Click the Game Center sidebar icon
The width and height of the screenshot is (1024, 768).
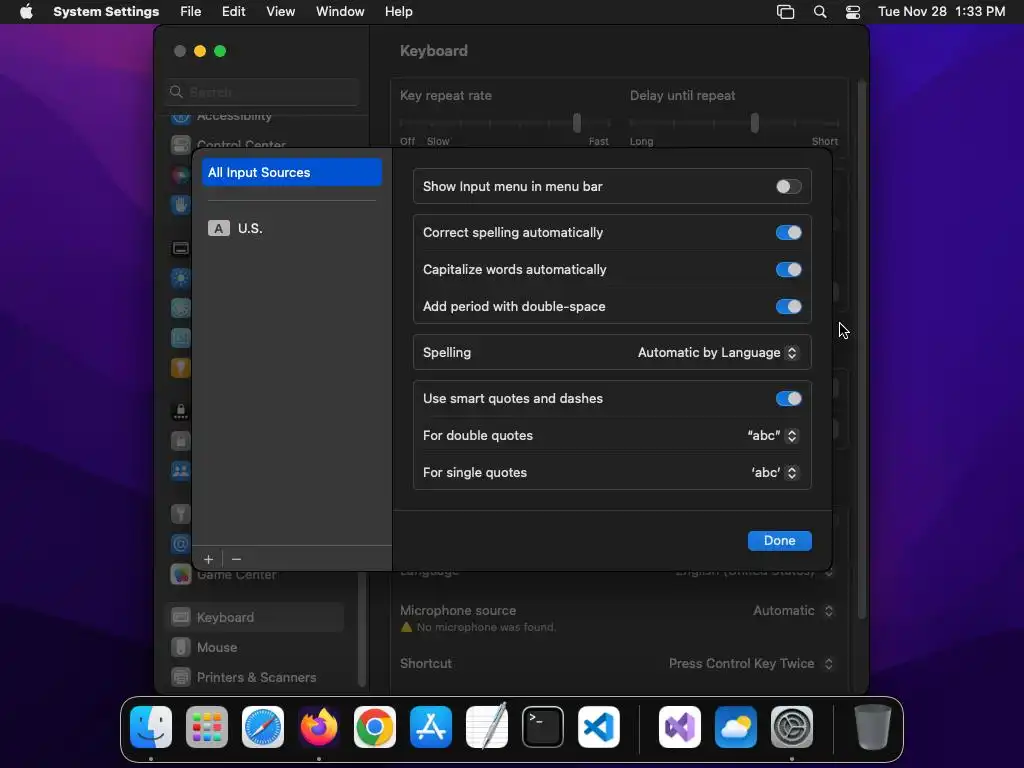coord(181,575)
